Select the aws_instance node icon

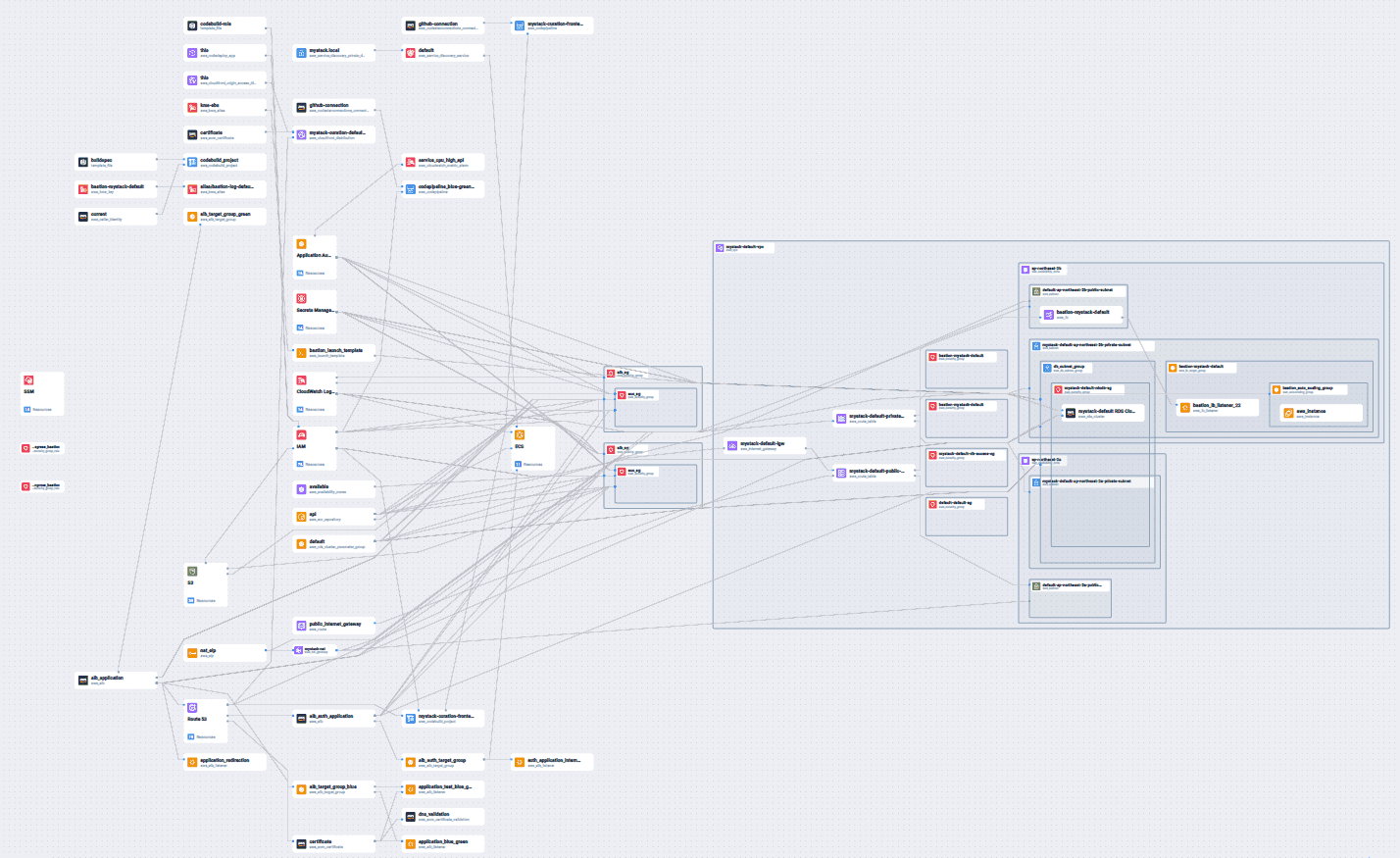[1288, 413]
